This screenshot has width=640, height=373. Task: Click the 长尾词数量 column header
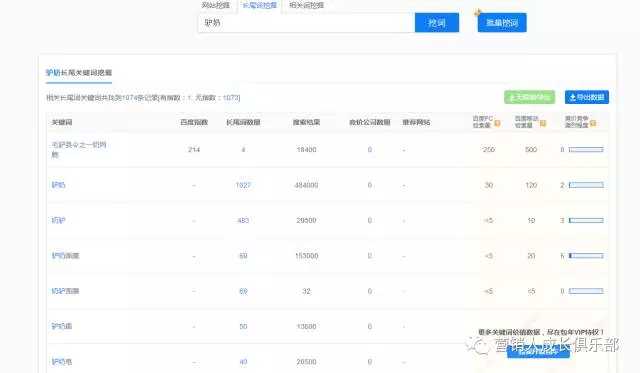(243, 122)
